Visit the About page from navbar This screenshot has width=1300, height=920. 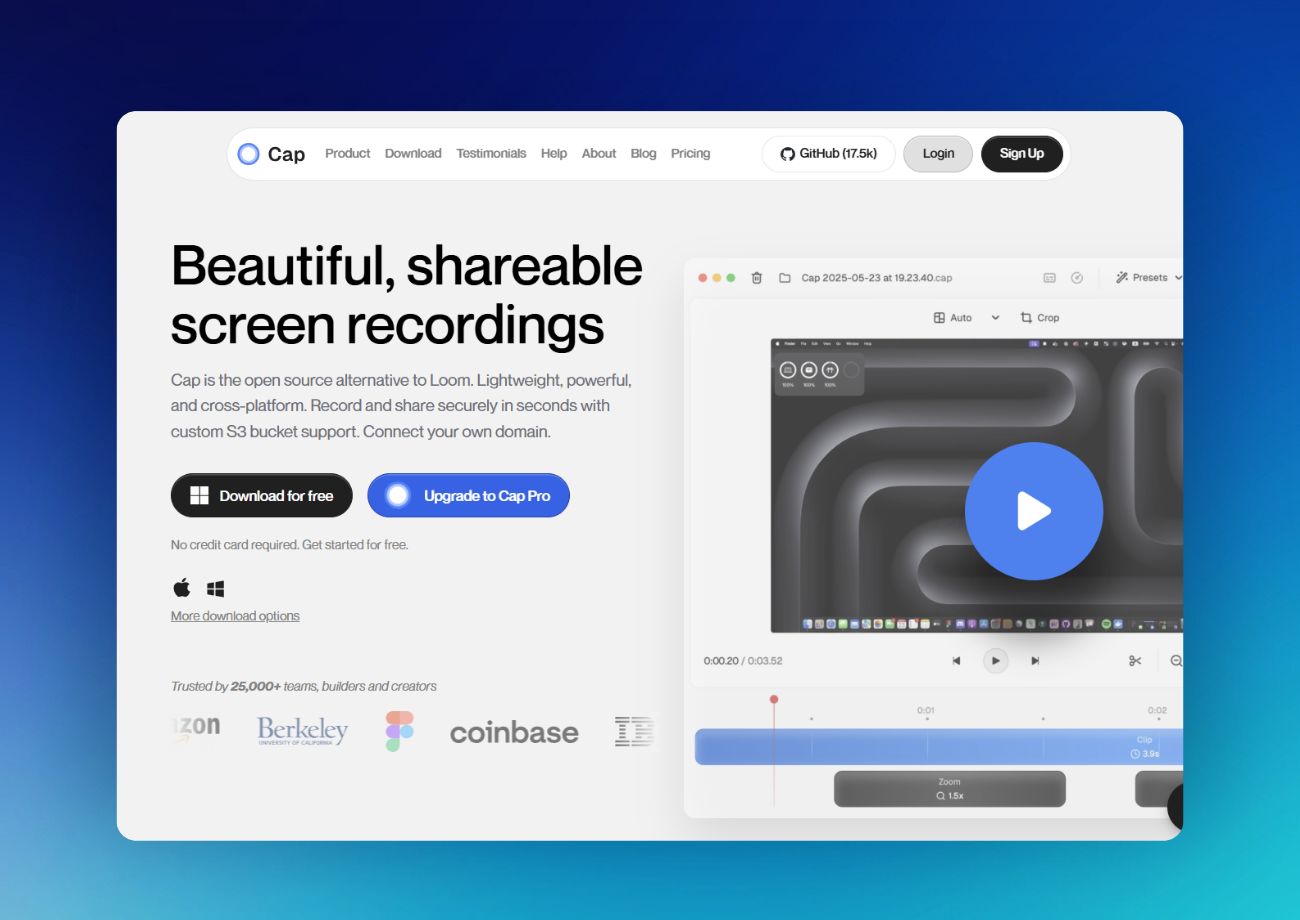coord(599,153)
